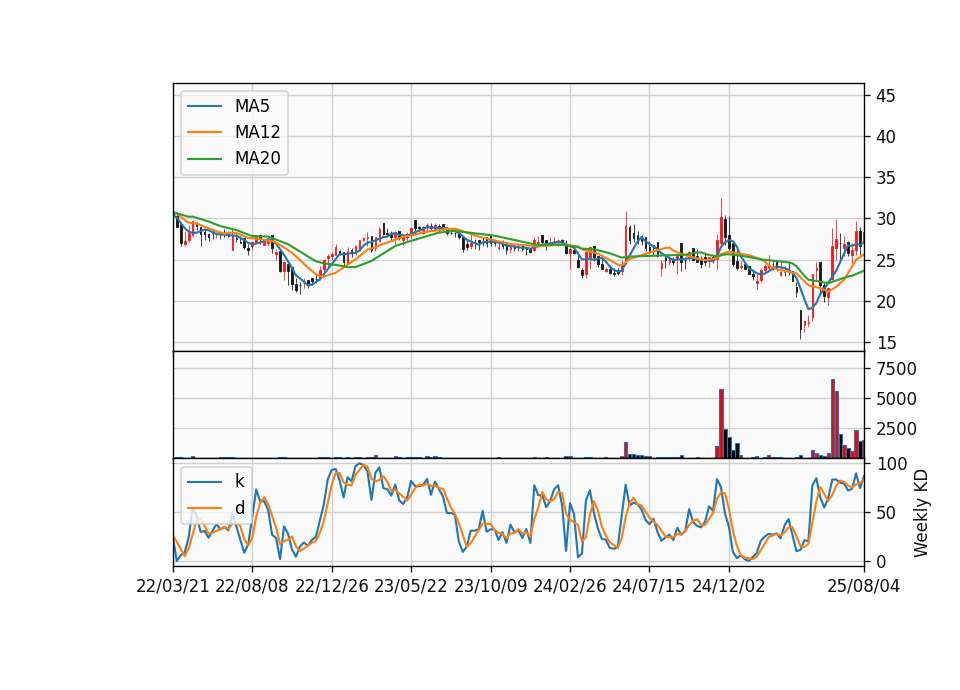The width and height of the screenshot is (960, 690).
Task: Click the 22/08/08 date label
Action: click(252, 586)
